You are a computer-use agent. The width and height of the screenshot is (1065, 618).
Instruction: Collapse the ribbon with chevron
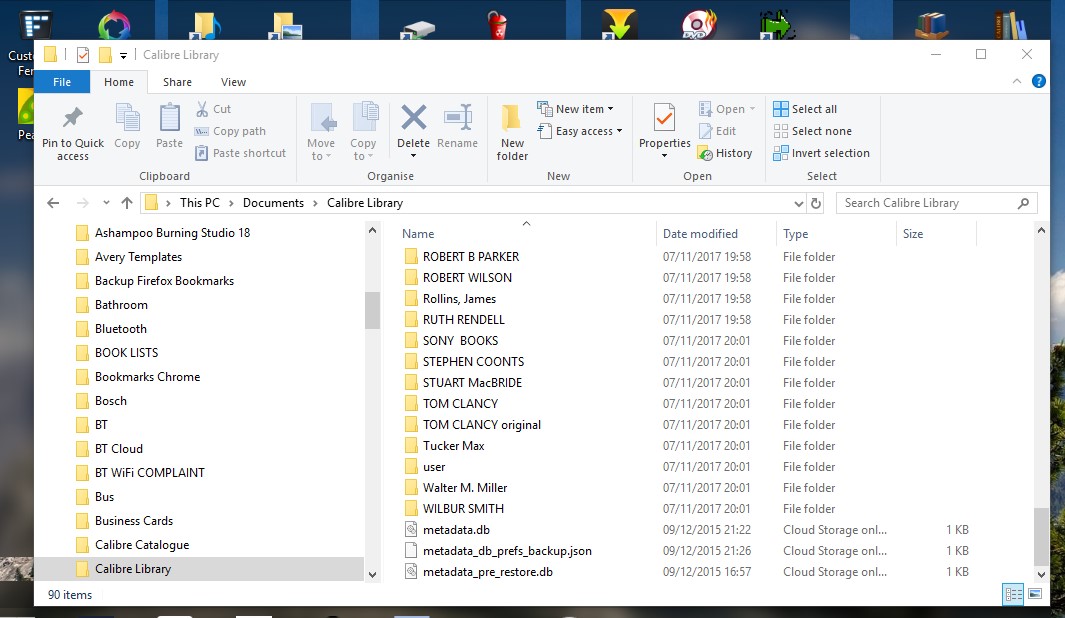click(1018, 82)
